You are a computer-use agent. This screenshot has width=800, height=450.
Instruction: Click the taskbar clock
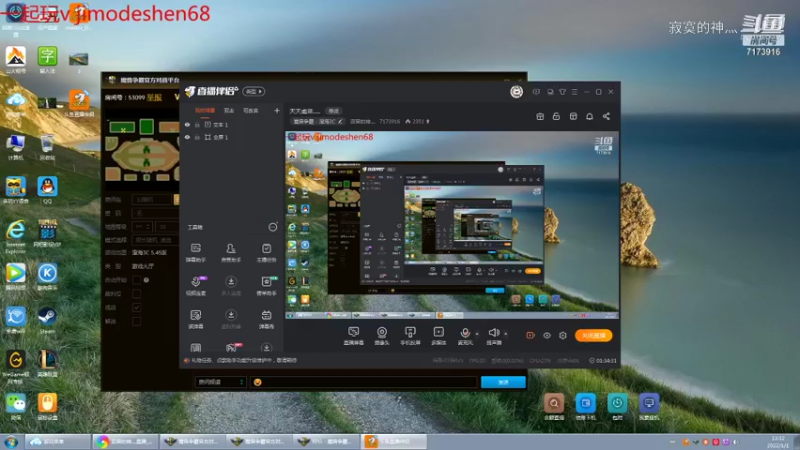click(x=779, y=442)
